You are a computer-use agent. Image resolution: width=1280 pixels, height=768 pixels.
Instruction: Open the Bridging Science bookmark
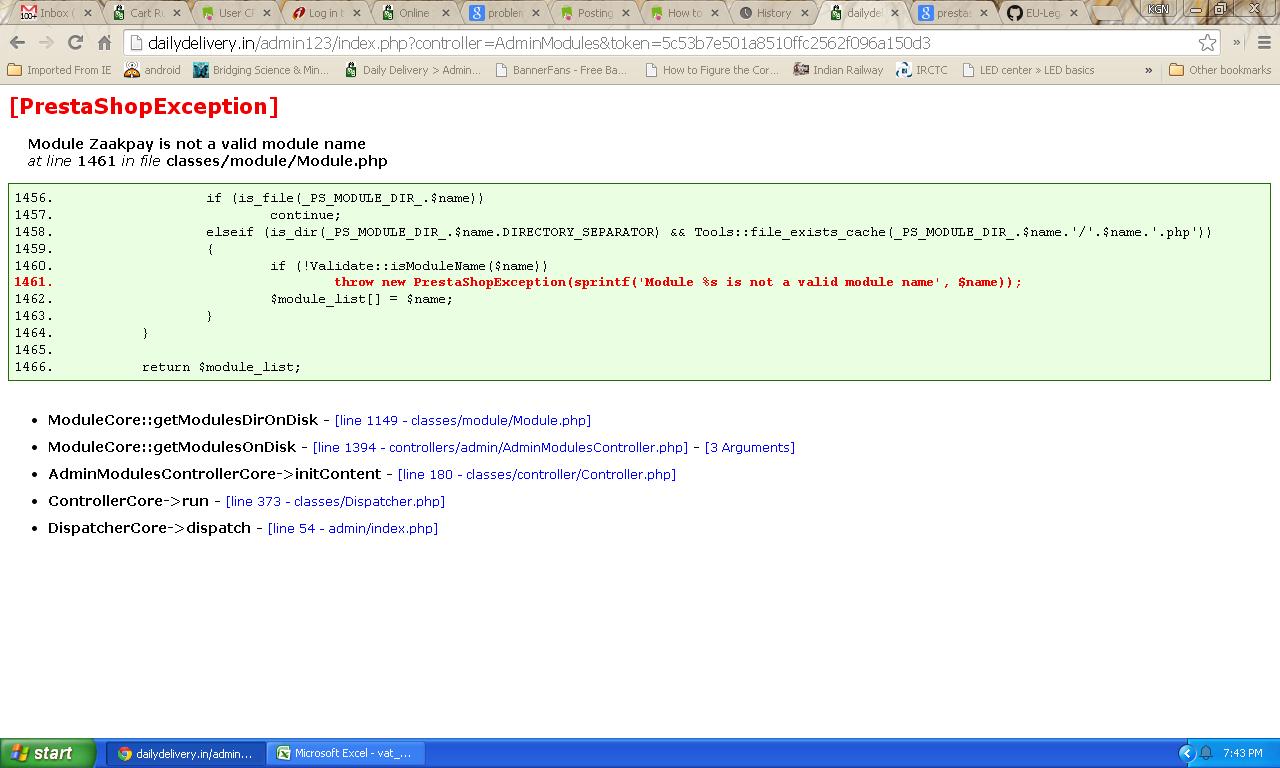[x=261, y=70]
